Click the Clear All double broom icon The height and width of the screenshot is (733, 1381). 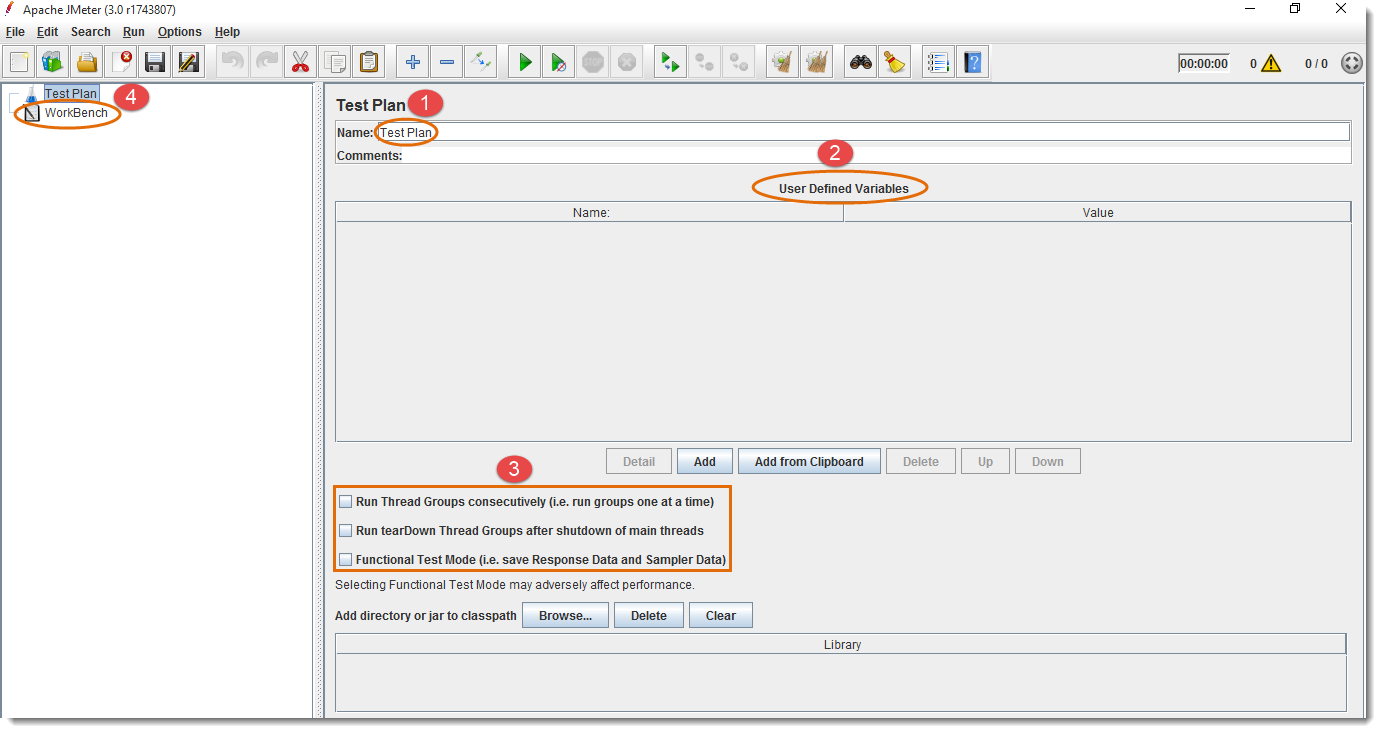(x=817, y=62)
